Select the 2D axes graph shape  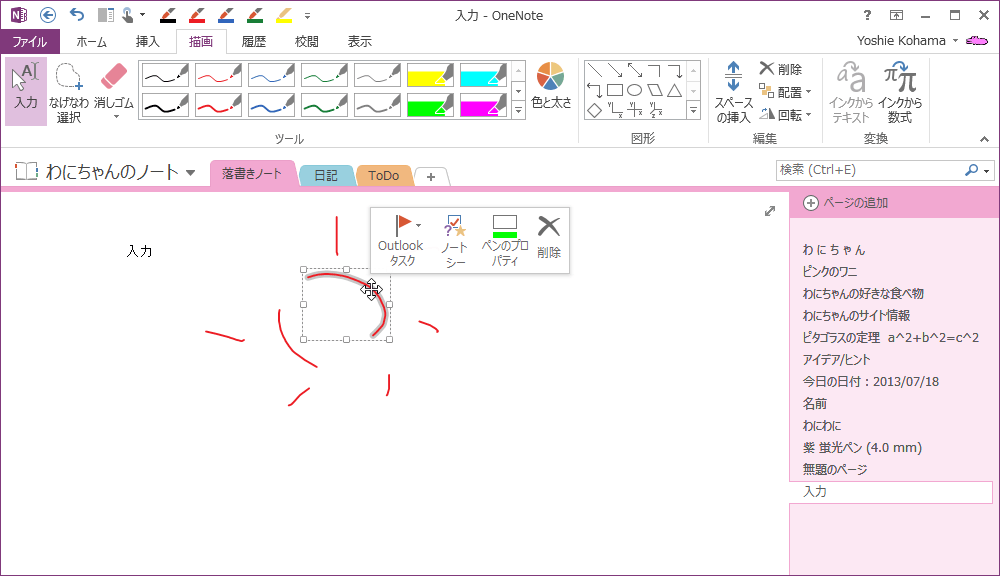pos(615,110)
